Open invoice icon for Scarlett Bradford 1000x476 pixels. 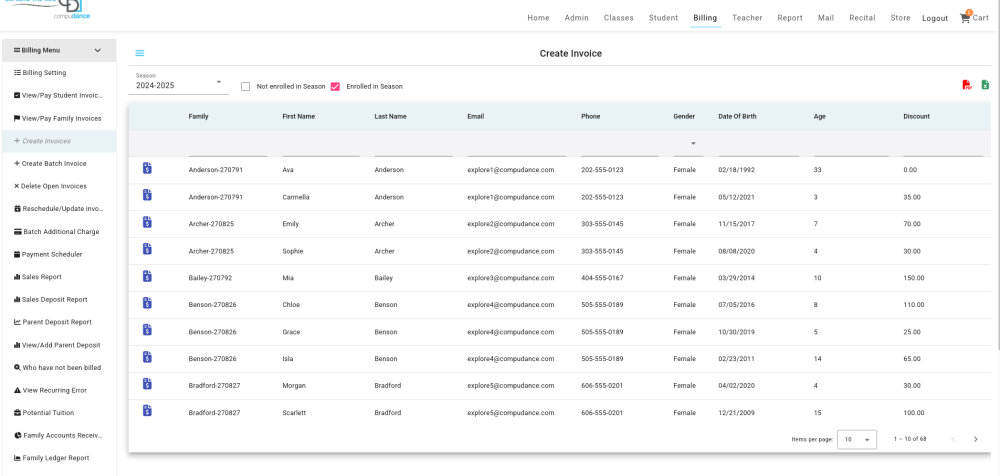pos(147,411)
